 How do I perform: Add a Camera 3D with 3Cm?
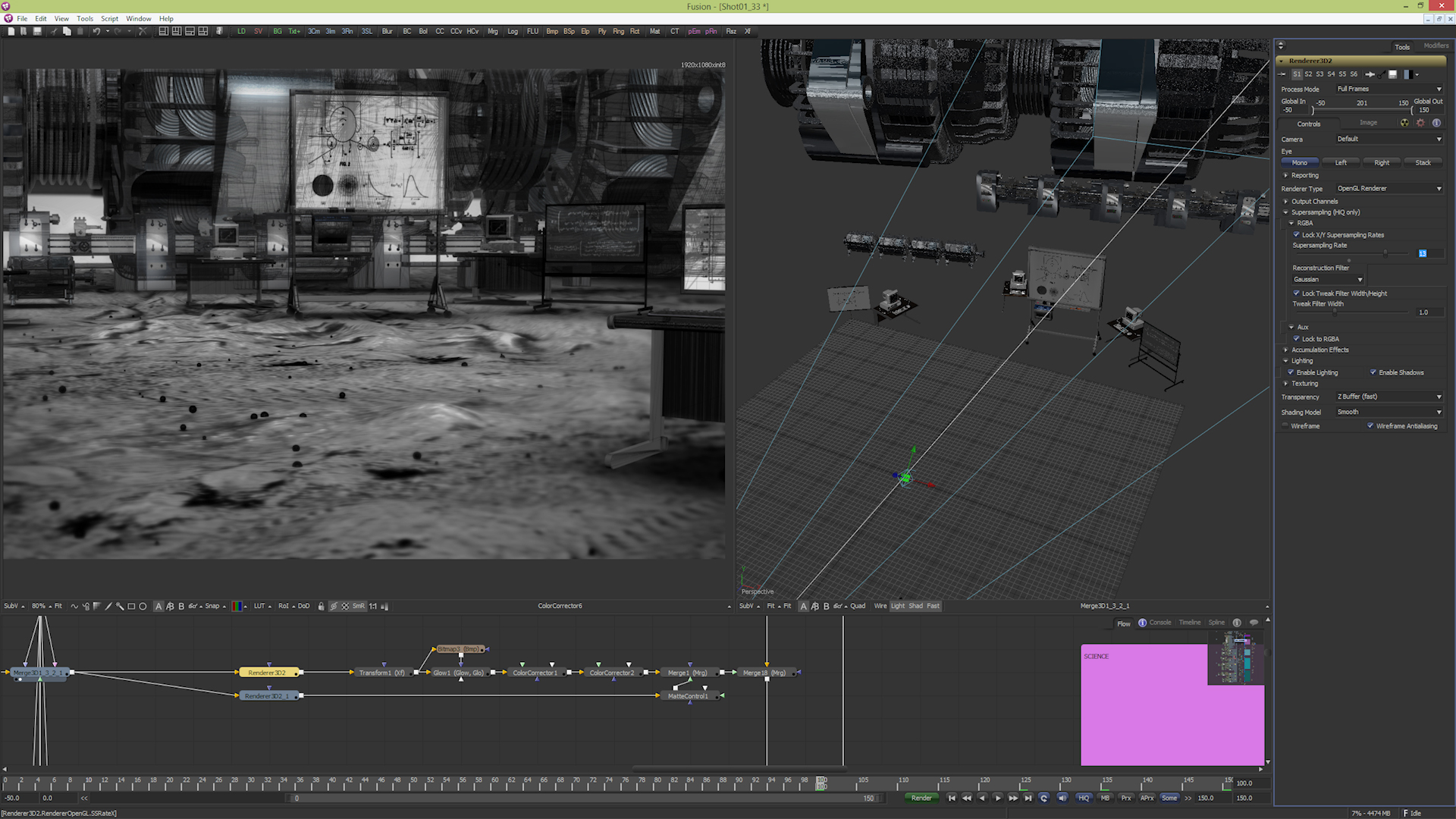click(x=313, y=31)
